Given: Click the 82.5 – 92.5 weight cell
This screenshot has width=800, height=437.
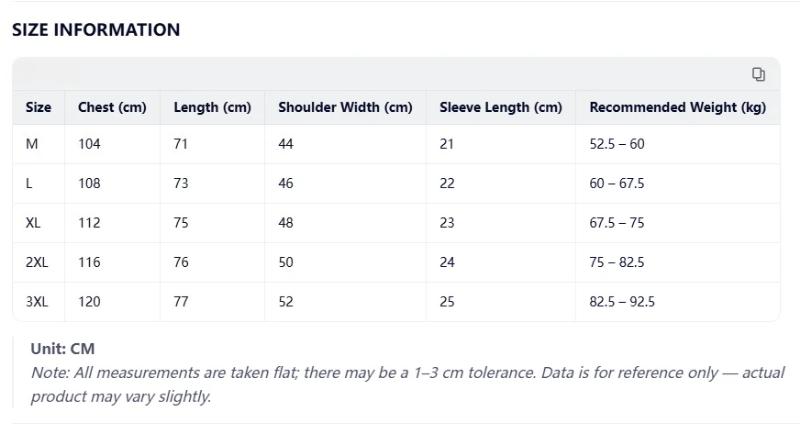Looking at the screenshot, I should (622, 301).
